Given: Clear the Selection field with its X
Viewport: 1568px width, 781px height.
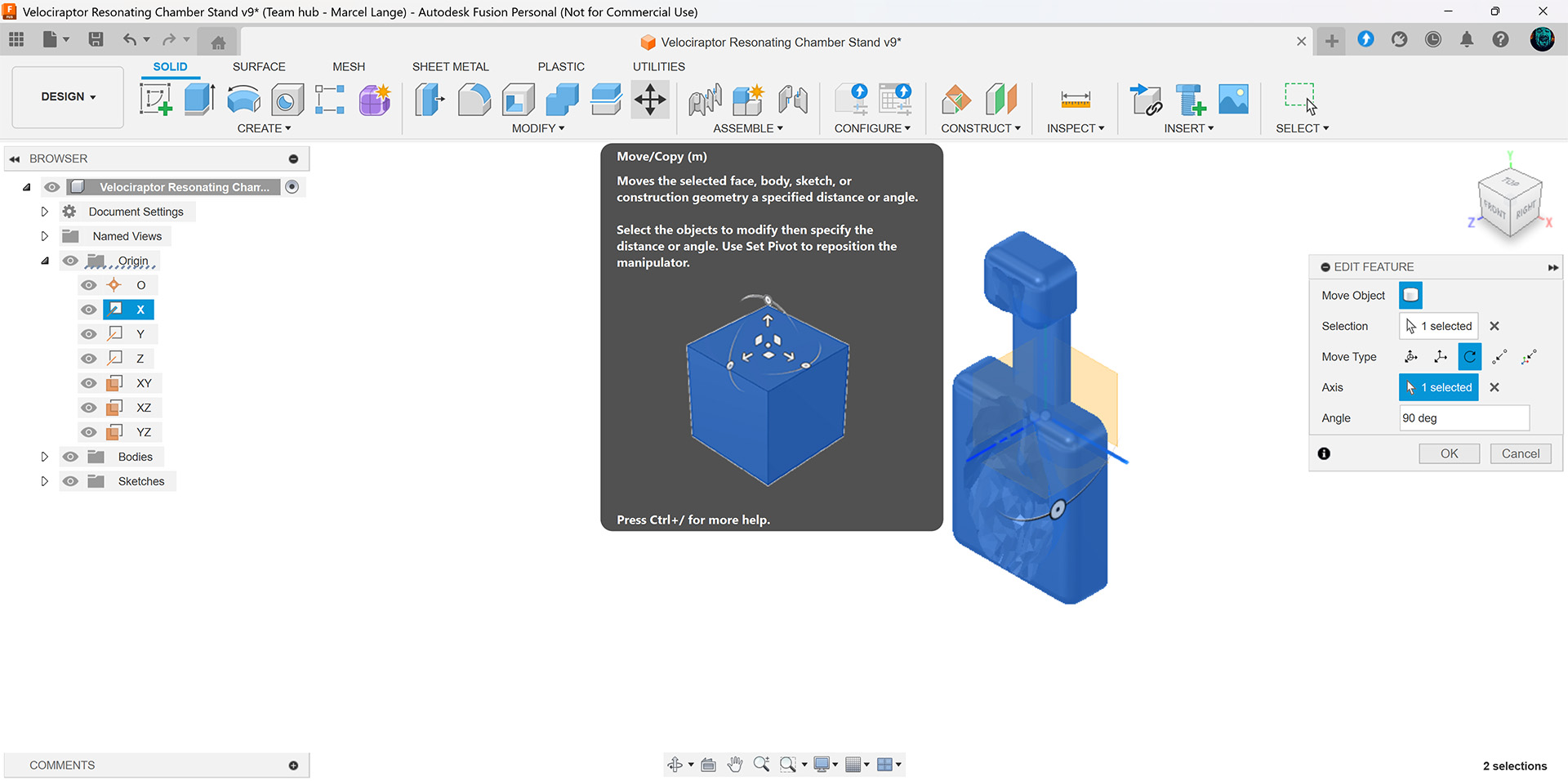Looking at the screenshot, I should click(x=1494, y=326).
